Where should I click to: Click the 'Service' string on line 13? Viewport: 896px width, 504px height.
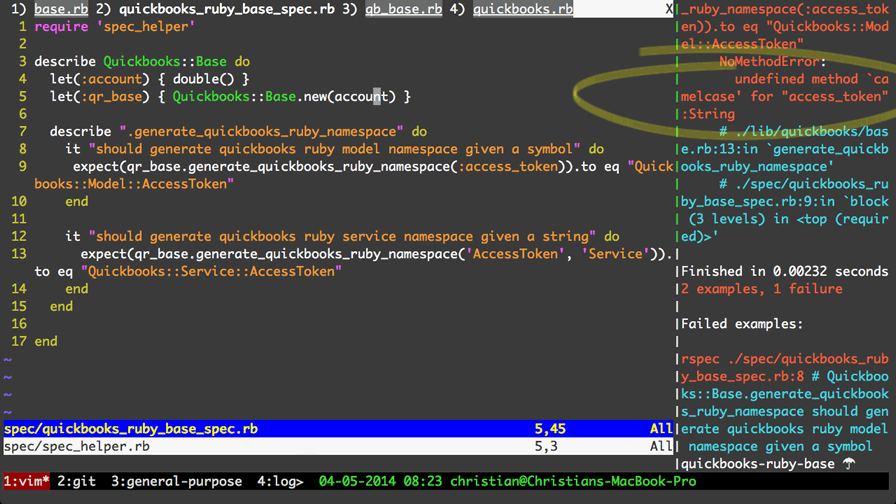pyautogui.click(x=615, y=254)
